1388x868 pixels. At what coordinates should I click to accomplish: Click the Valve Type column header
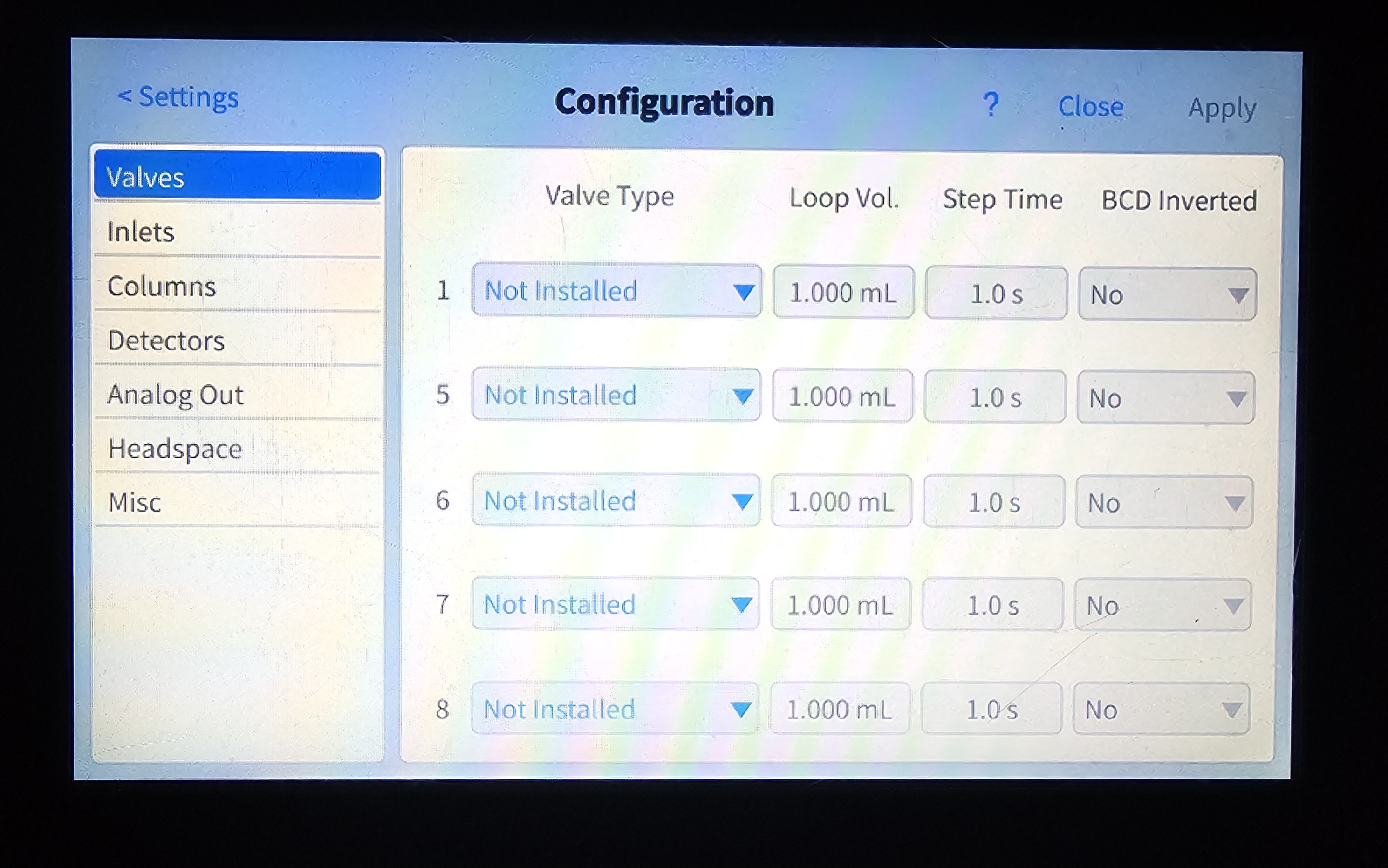click(609, 196)
